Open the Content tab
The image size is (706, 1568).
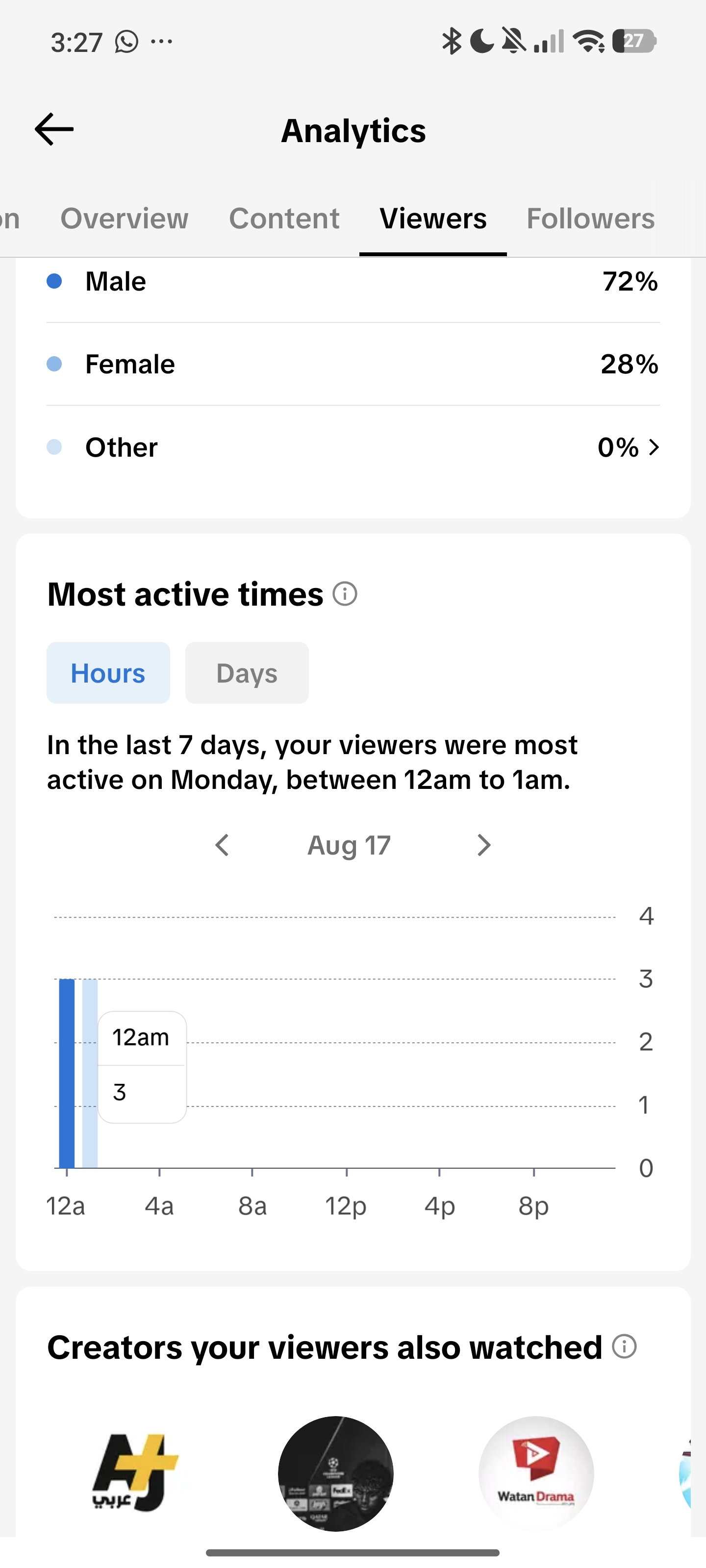(284, 219)
